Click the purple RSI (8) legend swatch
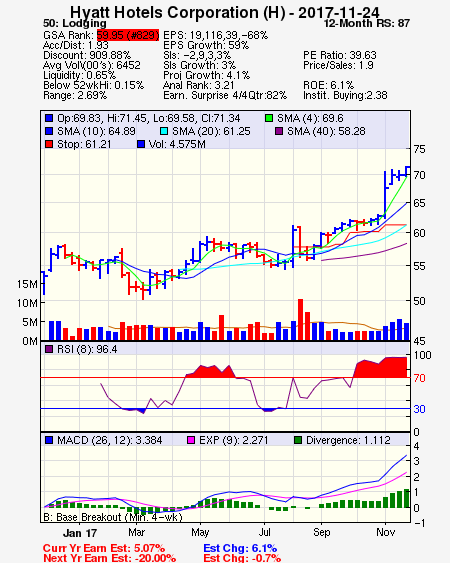The height and width of the screenshot is (563, 450). point(49,349)
